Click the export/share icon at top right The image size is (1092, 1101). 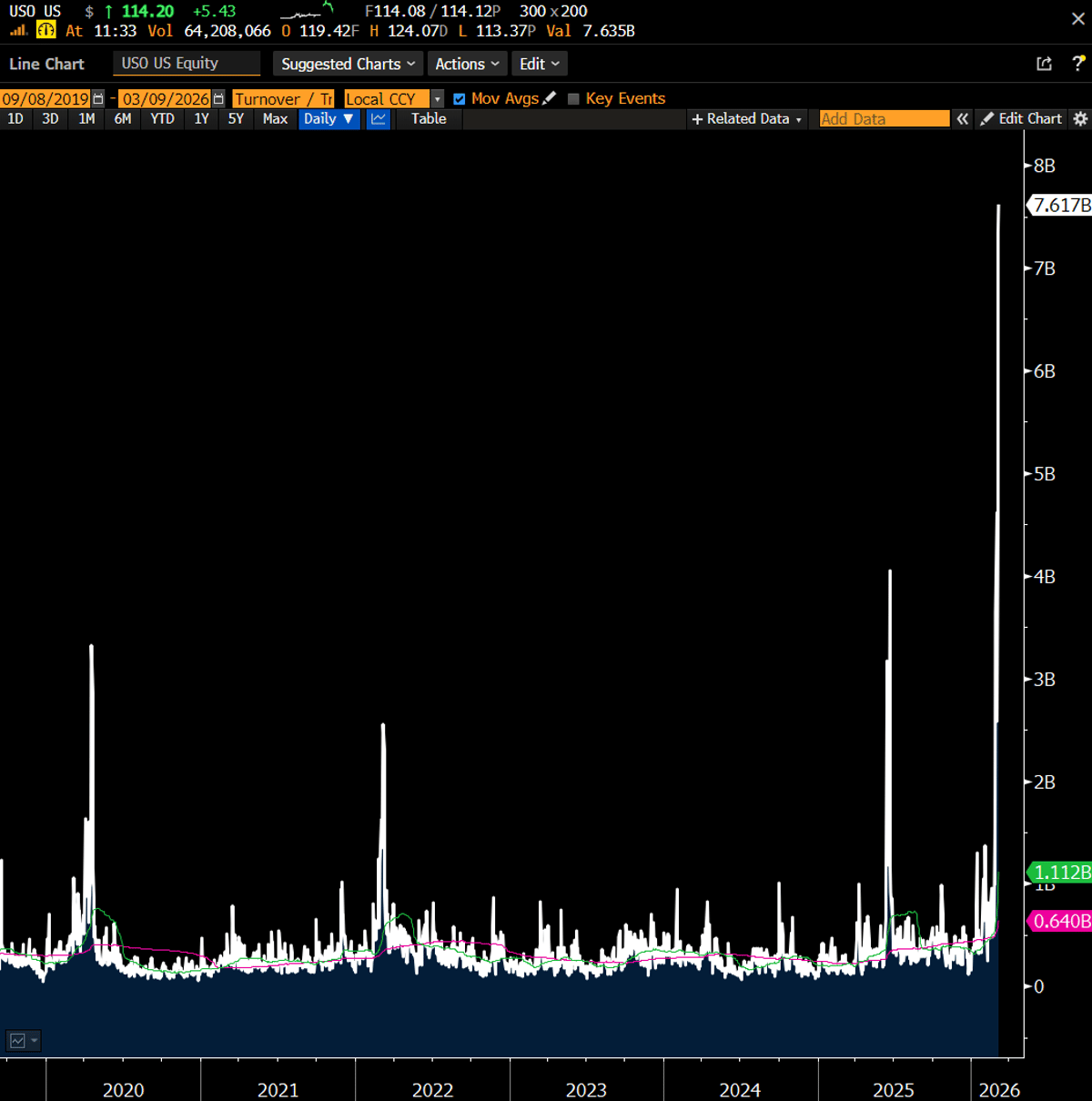click(1043, 64)
